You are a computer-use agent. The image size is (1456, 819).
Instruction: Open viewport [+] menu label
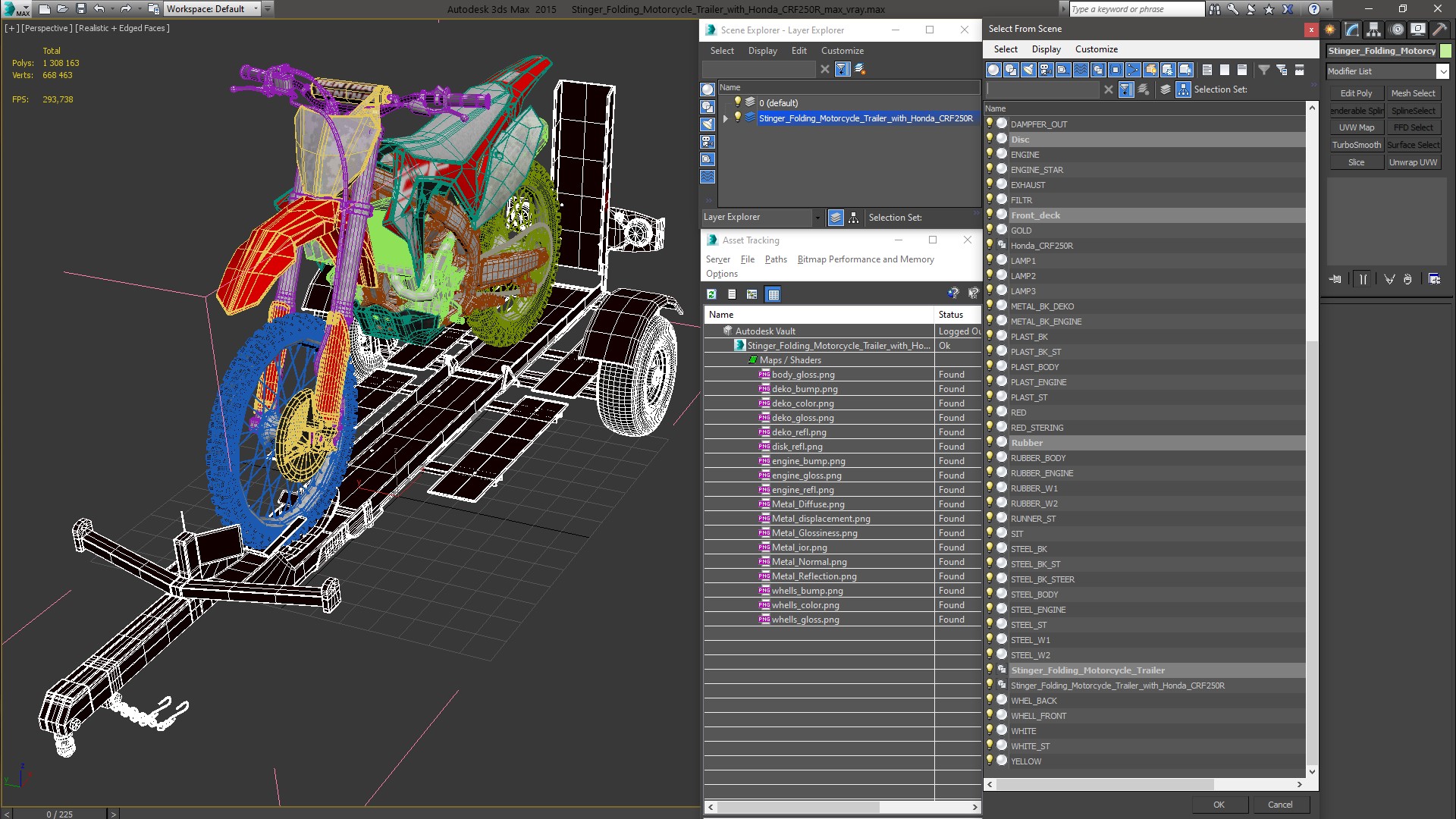tap(12, 28)
